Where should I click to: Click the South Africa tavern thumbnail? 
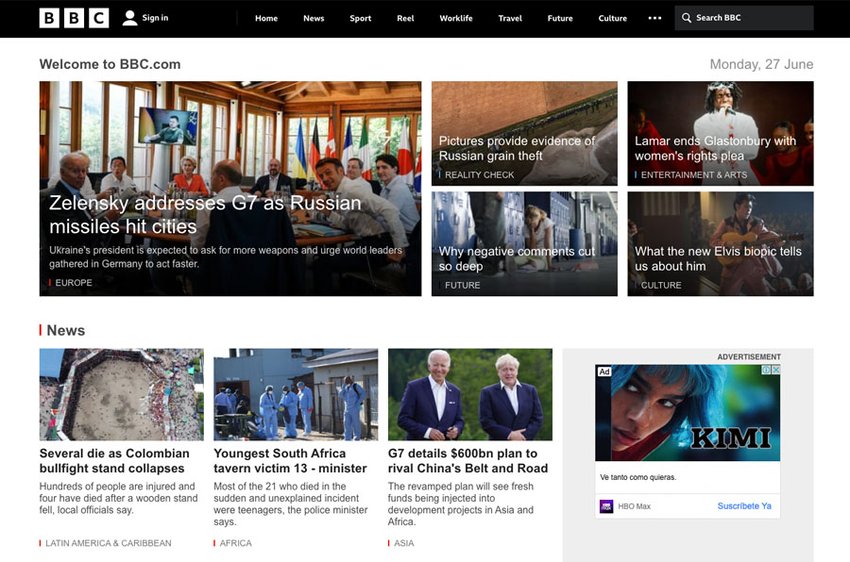coord(295,395)
